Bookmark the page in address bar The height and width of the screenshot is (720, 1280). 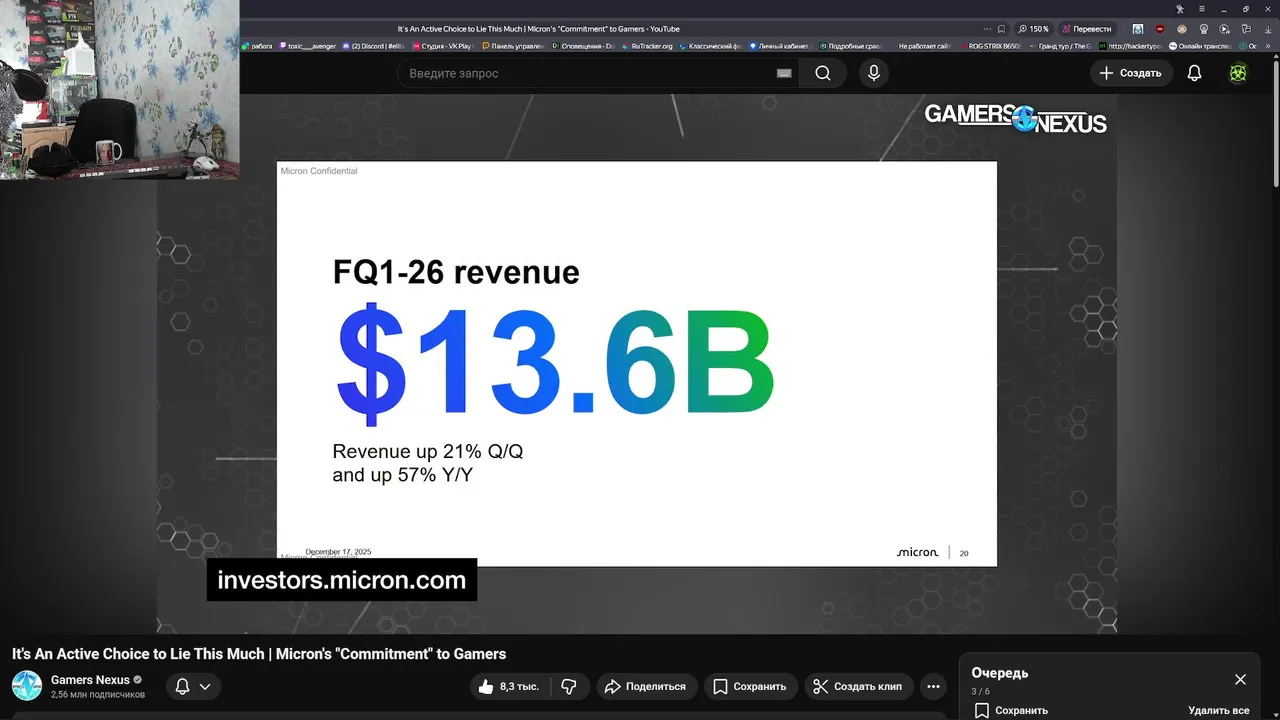[x=1002, y=29]
